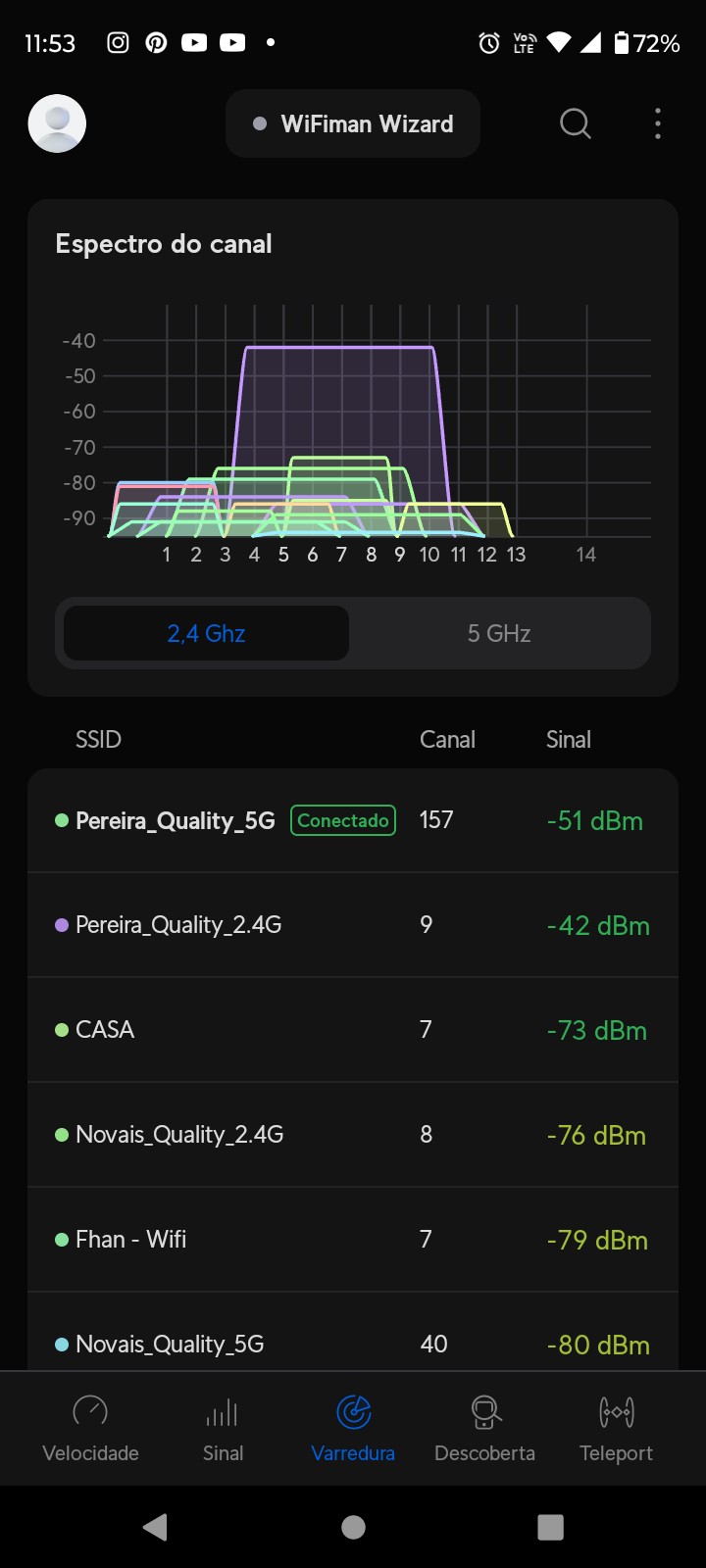Open the WiFiman Wizard selector
Image resolution: width=706 pixels, height=1568 pixels.
click(353, 124)
